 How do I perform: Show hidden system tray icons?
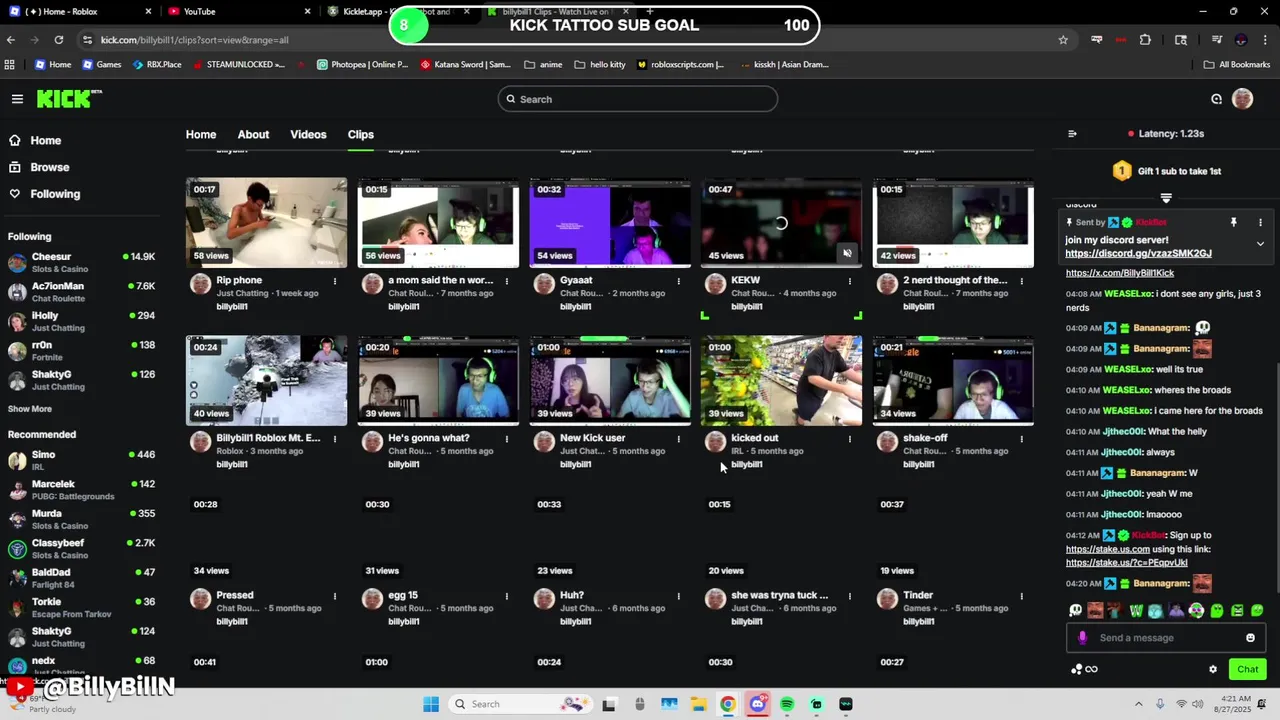(x=1140, y=704)
